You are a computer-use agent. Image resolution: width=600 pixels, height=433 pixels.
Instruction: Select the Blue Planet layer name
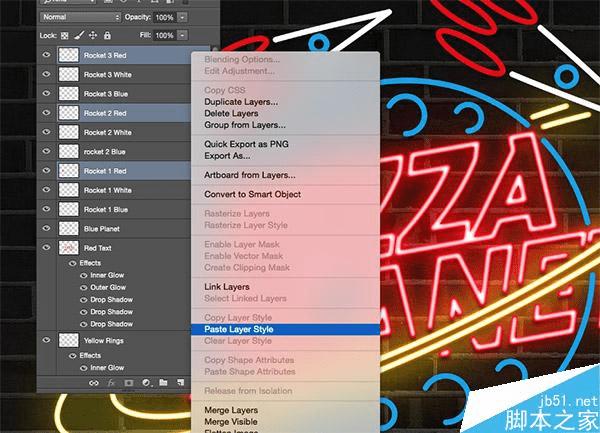(102, 229)
